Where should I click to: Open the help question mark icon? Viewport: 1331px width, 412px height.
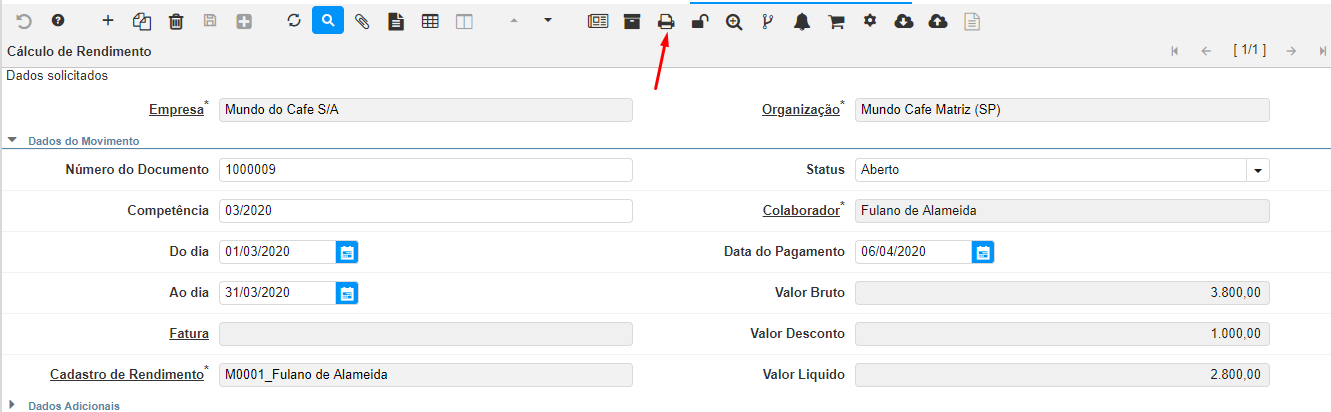click(x=58, y=20)
